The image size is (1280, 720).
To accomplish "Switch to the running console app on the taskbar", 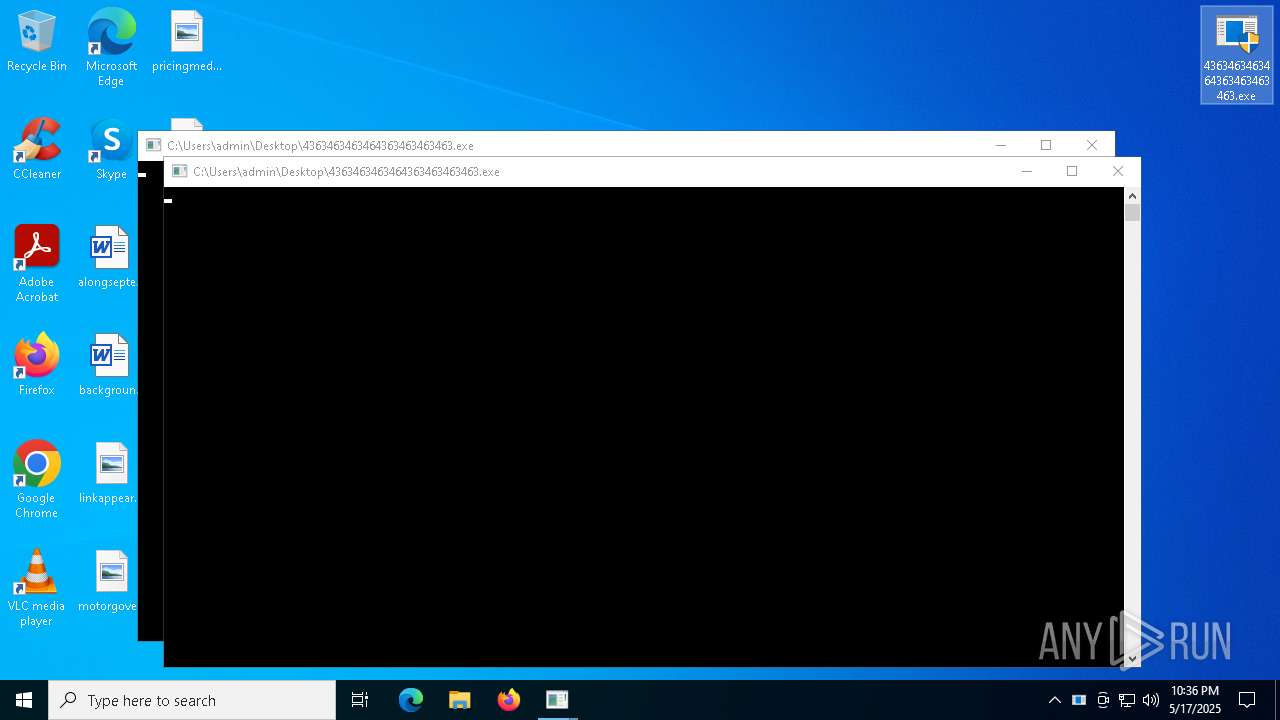I will click(557, 700).
